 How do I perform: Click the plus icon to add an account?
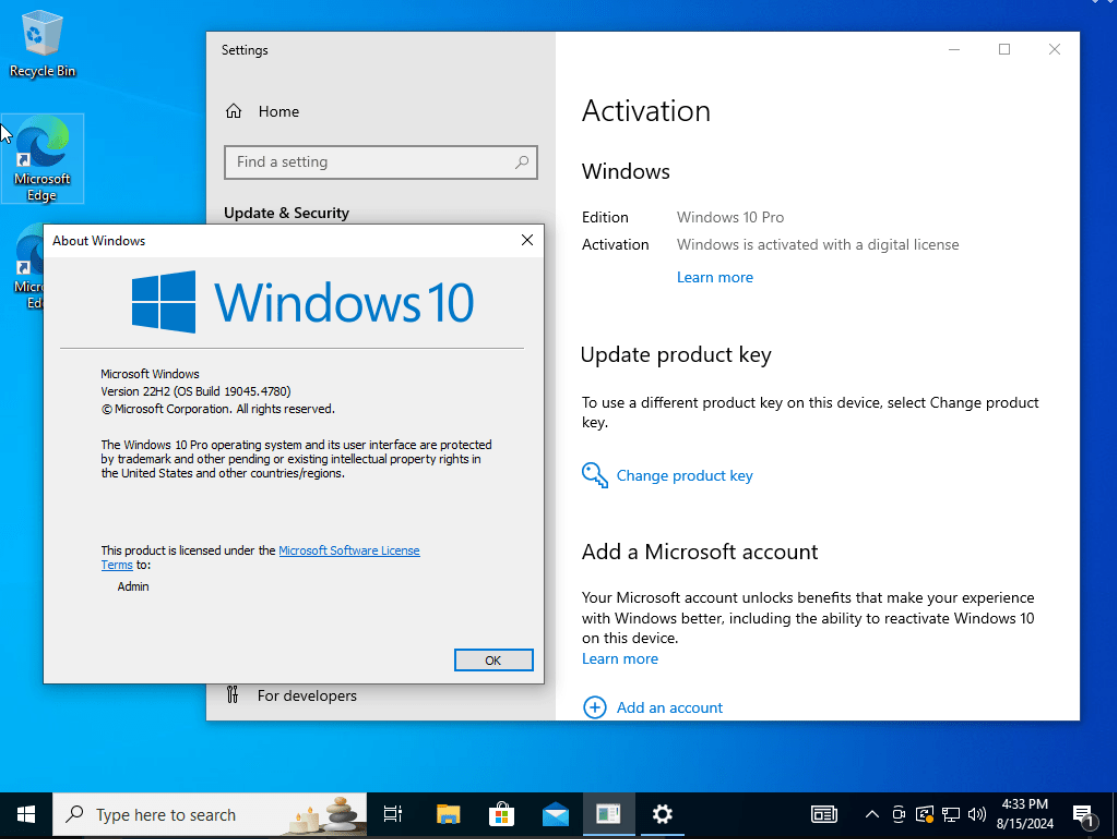(595, 707)
